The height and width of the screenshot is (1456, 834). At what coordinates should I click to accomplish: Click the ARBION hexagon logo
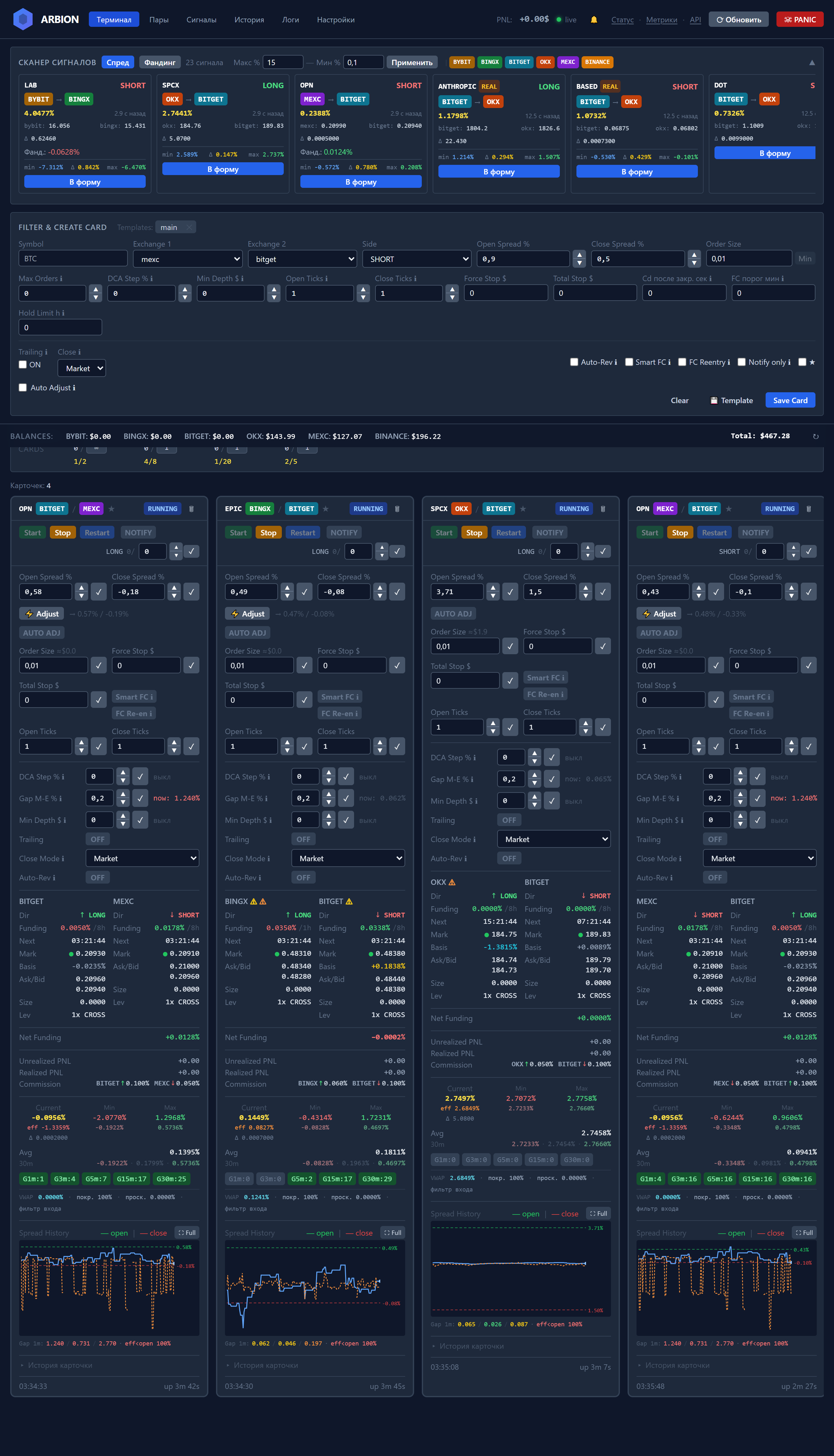[x=22, y=19]
